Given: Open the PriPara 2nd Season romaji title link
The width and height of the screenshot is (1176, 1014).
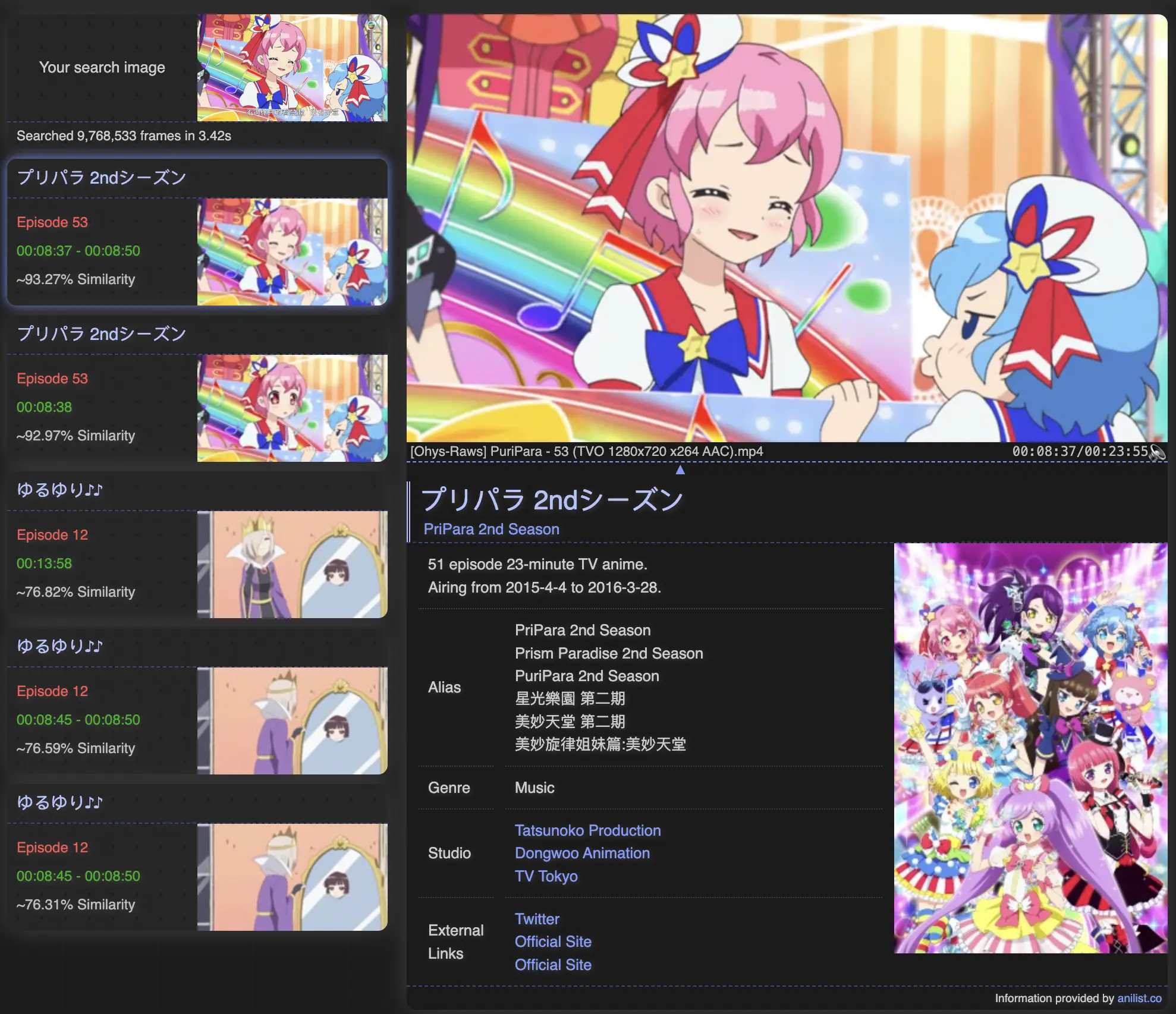Looking at the screenshot, I should click(x=491, y=529).
